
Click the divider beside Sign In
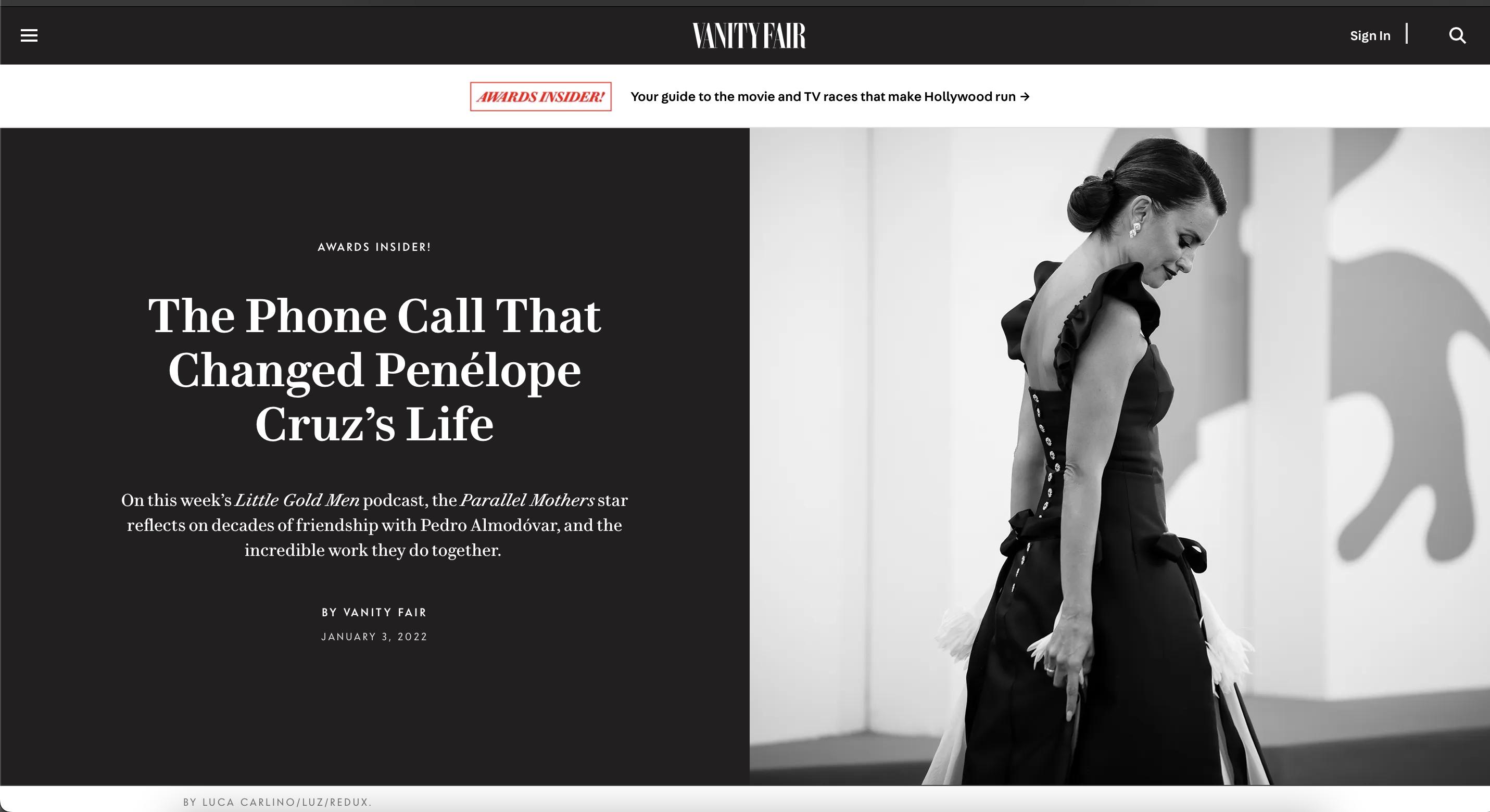pyautogui.click(x=1407, y=33)
